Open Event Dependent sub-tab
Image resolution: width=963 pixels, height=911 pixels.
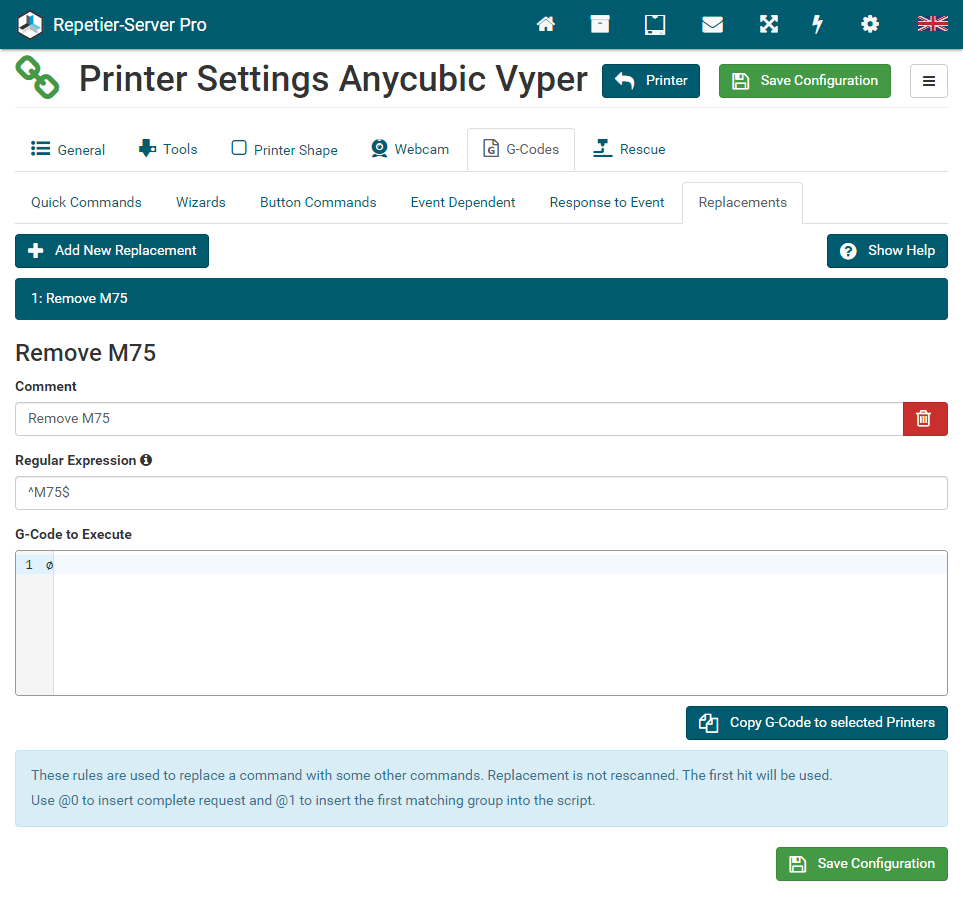click(x=463, y=203)
